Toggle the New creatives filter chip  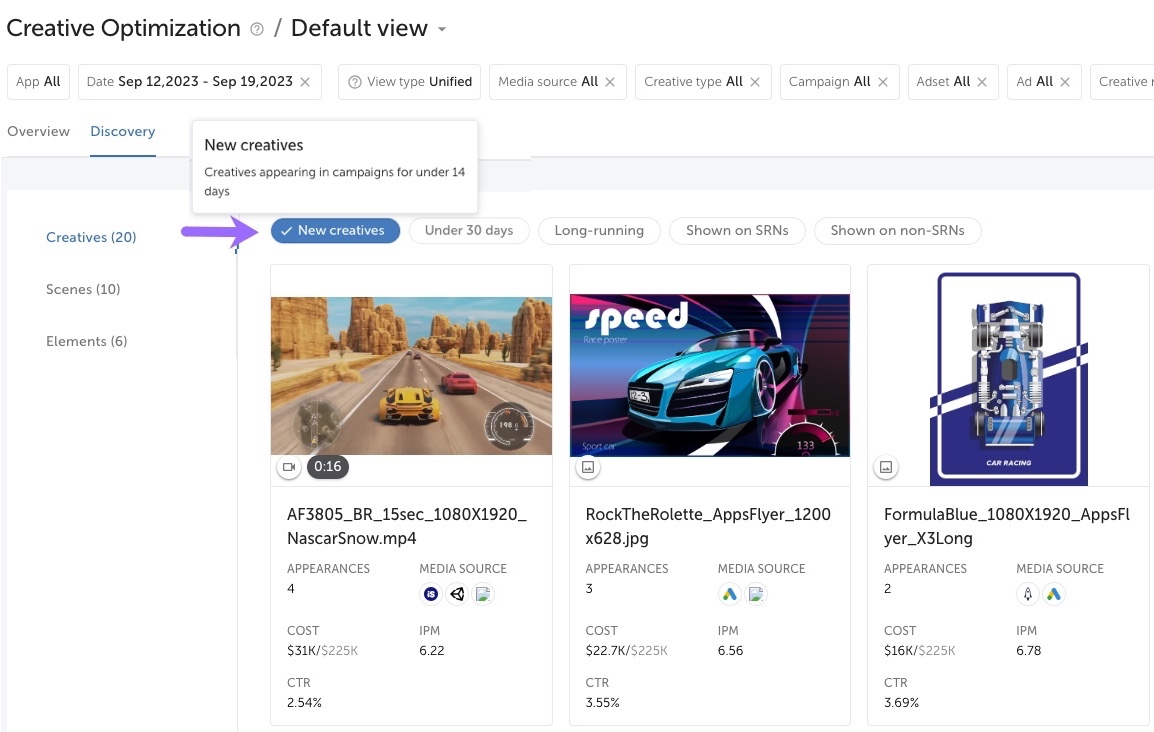coord(336,230)
